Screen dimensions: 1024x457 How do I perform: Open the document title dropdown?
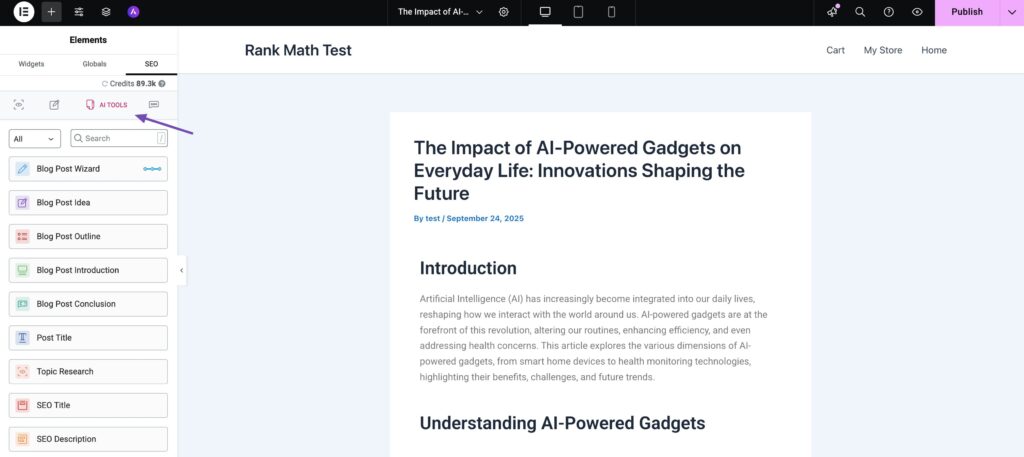coord(440,12)
